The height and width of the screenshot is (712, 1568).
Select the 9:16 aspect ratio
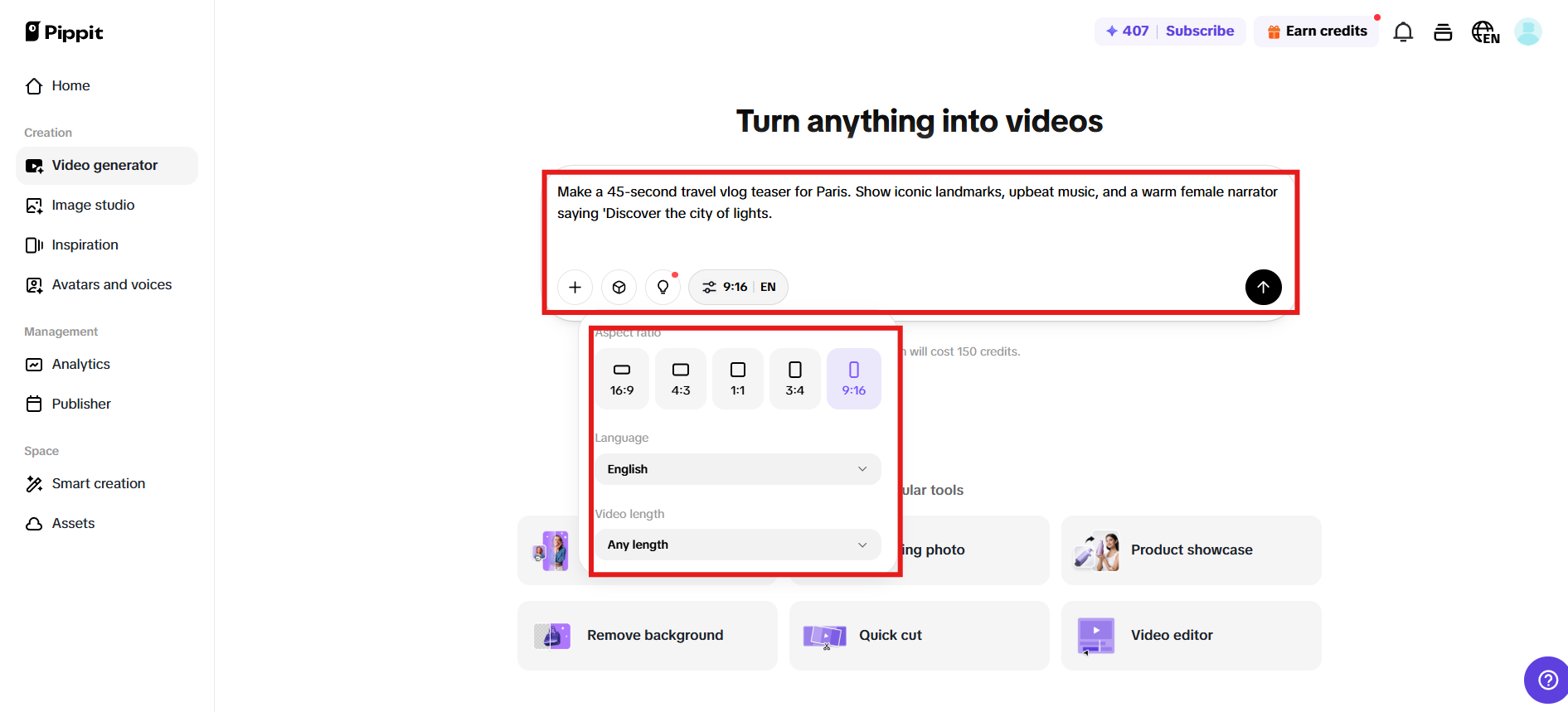click(x=854, y=379)
